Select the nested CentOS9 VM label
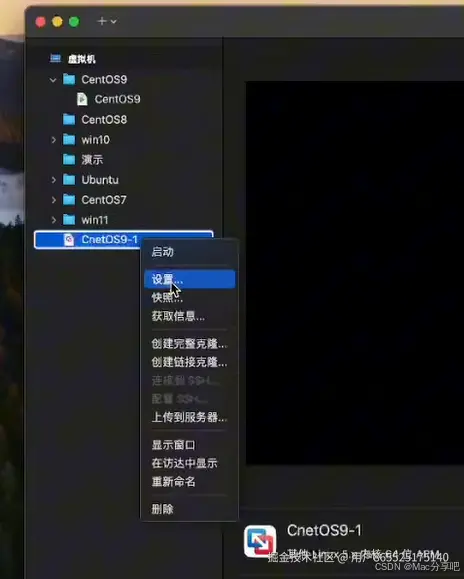 [117, 99]
